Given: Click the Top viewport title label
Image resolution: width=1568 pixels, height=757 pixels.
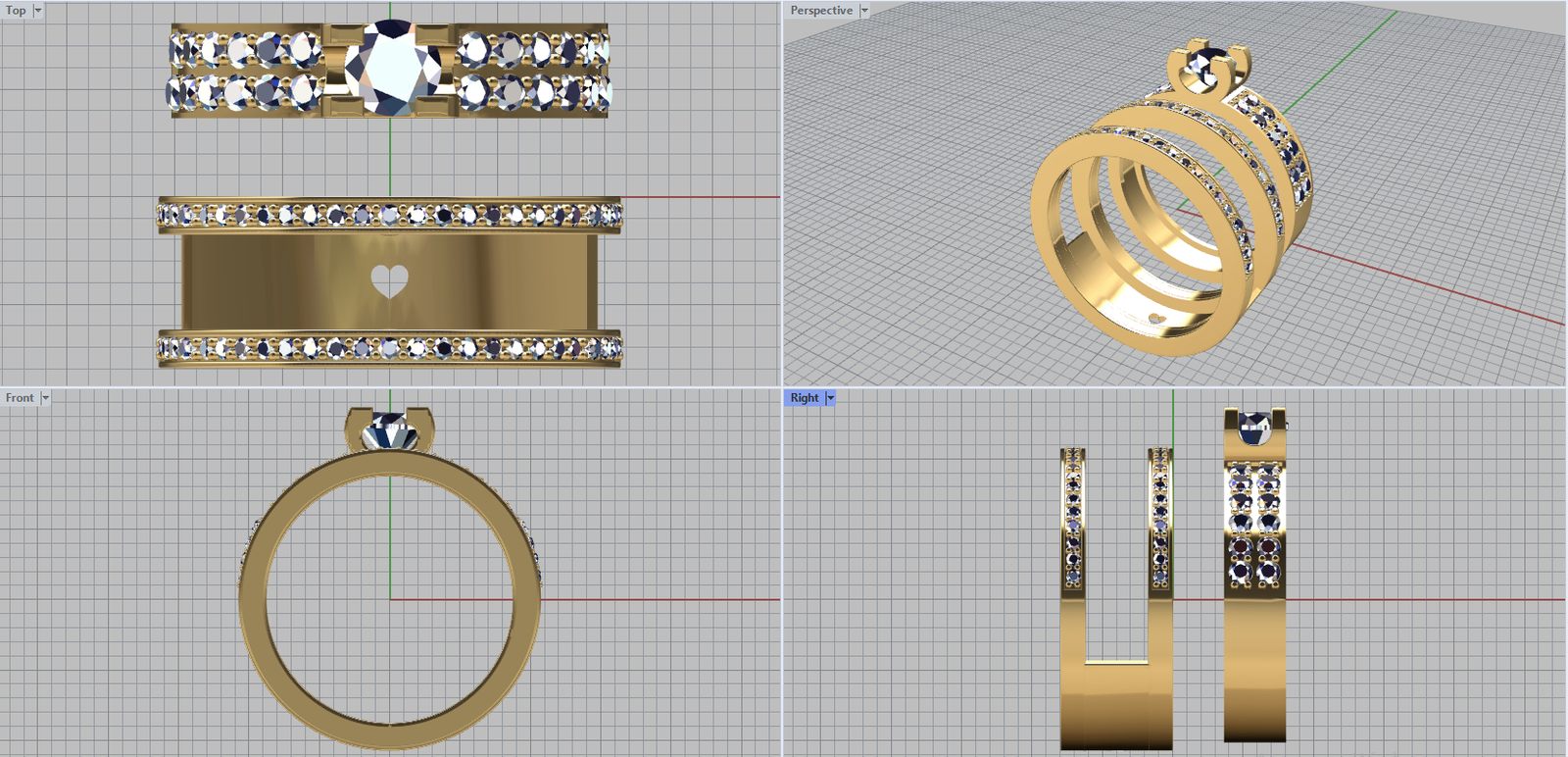Looking at the screenshot, I should tap(16, 11).
